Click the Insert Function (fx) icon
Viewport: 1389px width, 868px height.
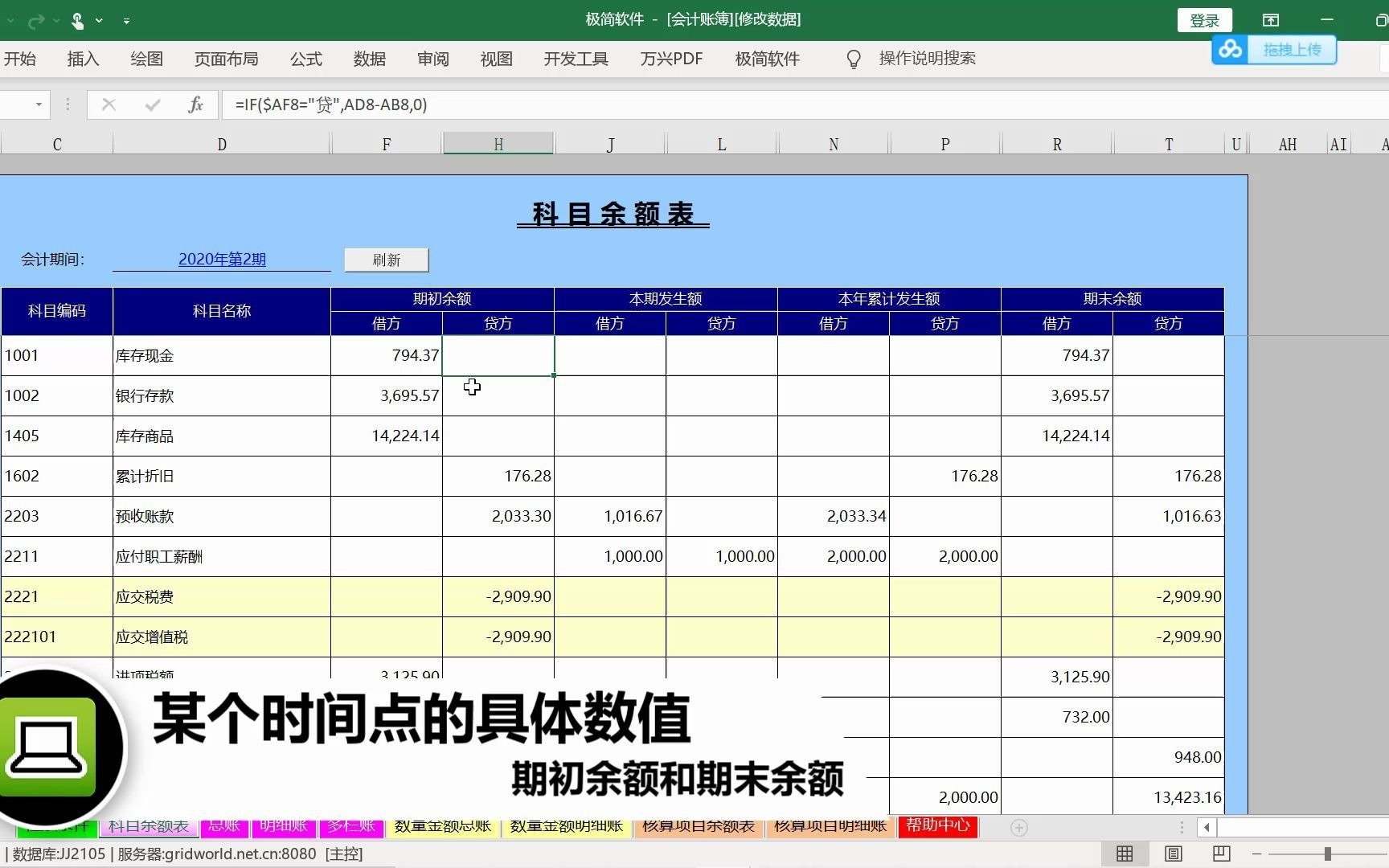(x=195, y=104)
